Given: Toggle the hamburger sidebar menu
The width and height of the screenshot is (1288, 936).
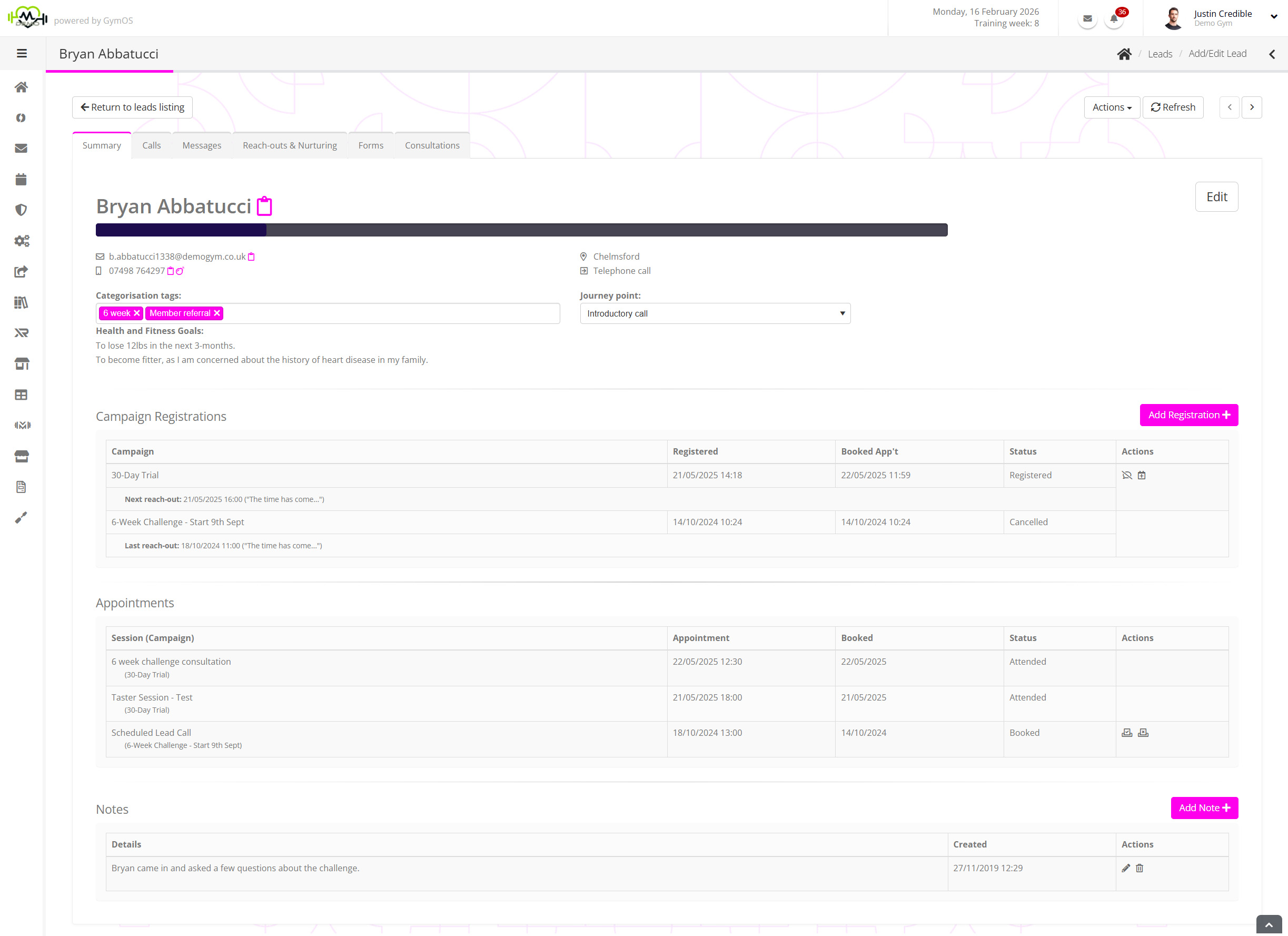Looking at the screenshot, I should (x=22, y=53).
